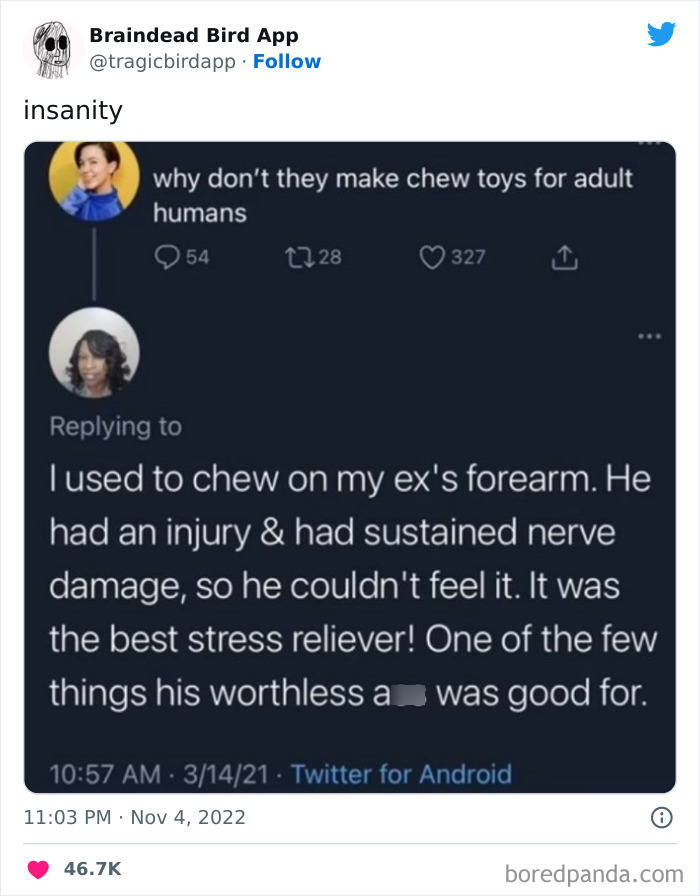Like the chew toys tweet (327 heart)
700x896 pixels.
click(x=433, y=257)
